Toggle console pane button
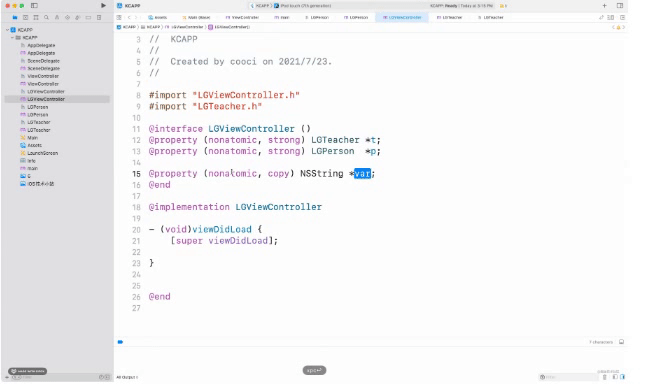Screen dimensions: 650x384 coord(622,377)
